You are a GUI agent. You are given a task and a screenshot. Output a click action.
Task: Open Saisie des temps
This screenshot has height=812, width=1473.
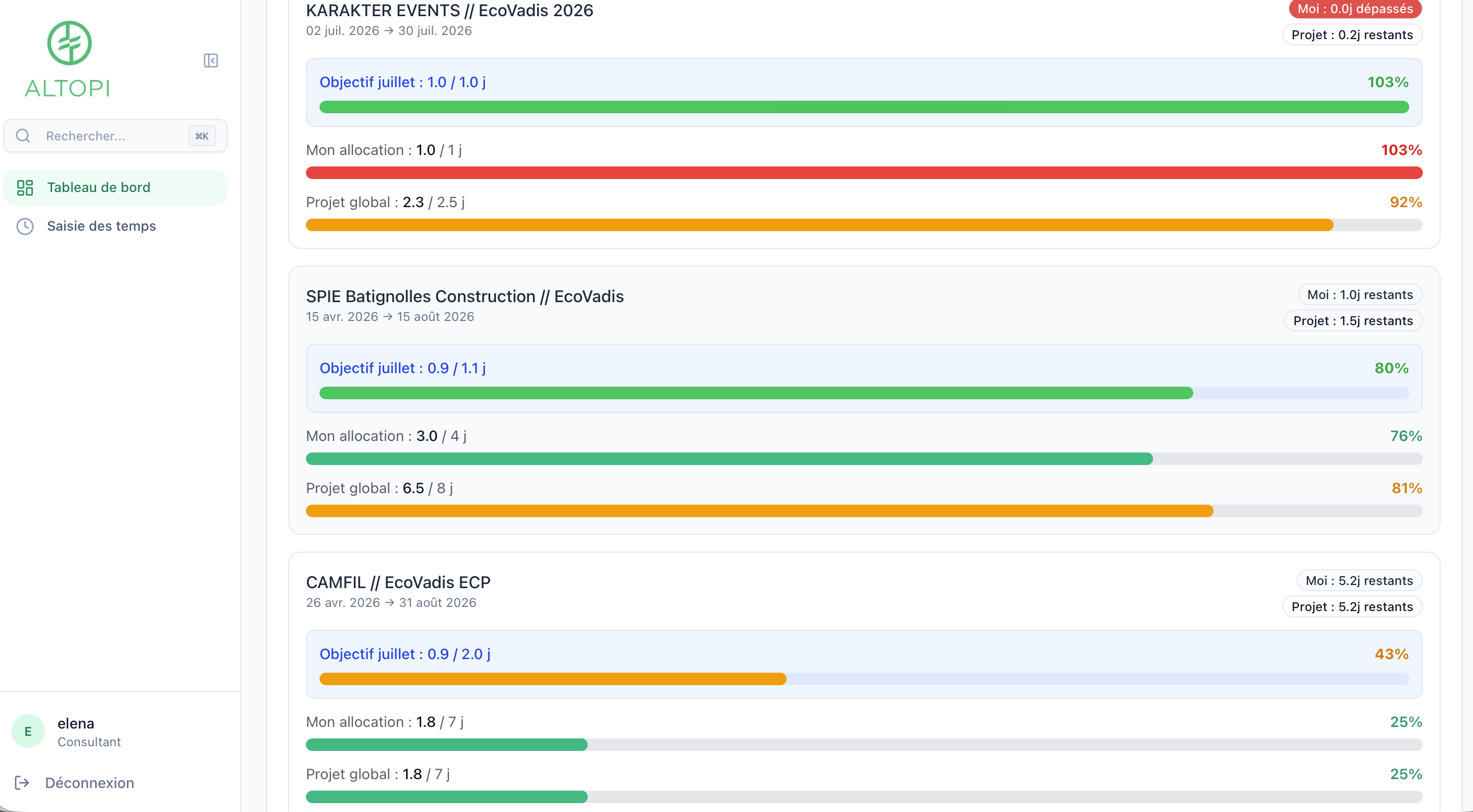click(115, 226)
